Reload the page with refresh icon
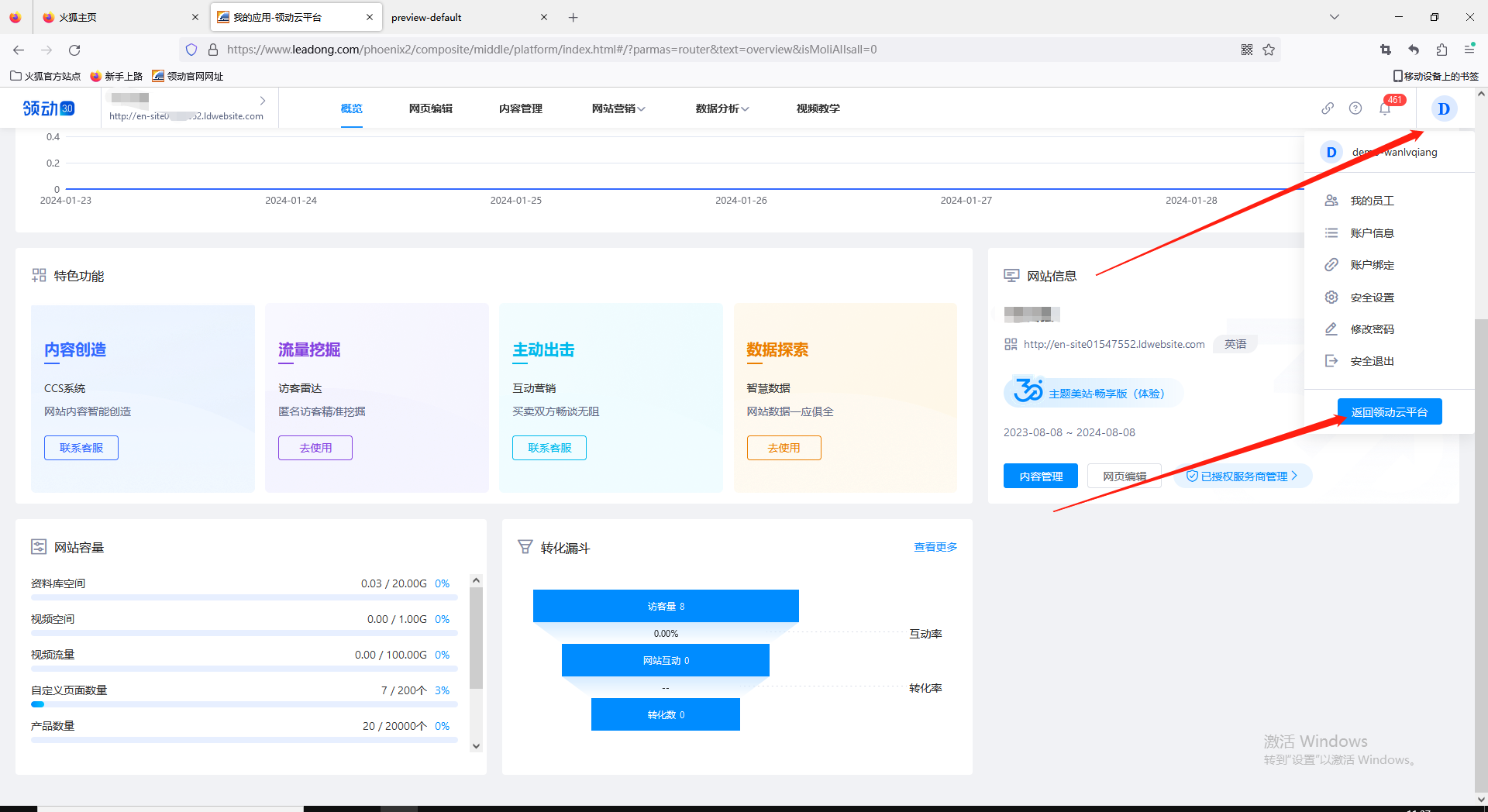This screenshot has height=812, width=1488. (x=74, y=50)
